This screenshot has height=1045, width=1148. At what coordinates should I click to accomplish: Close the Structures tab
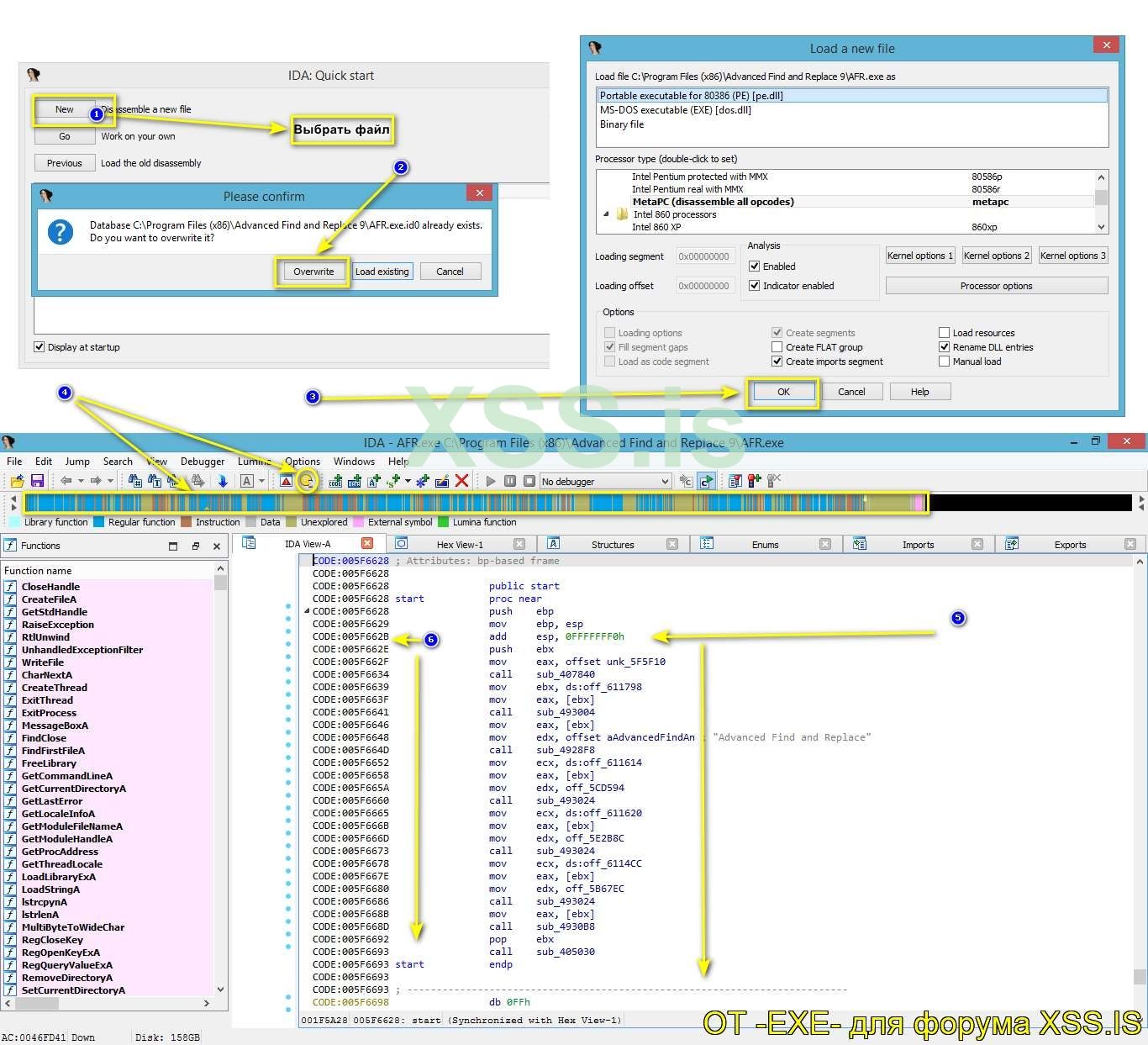point(672,544)
